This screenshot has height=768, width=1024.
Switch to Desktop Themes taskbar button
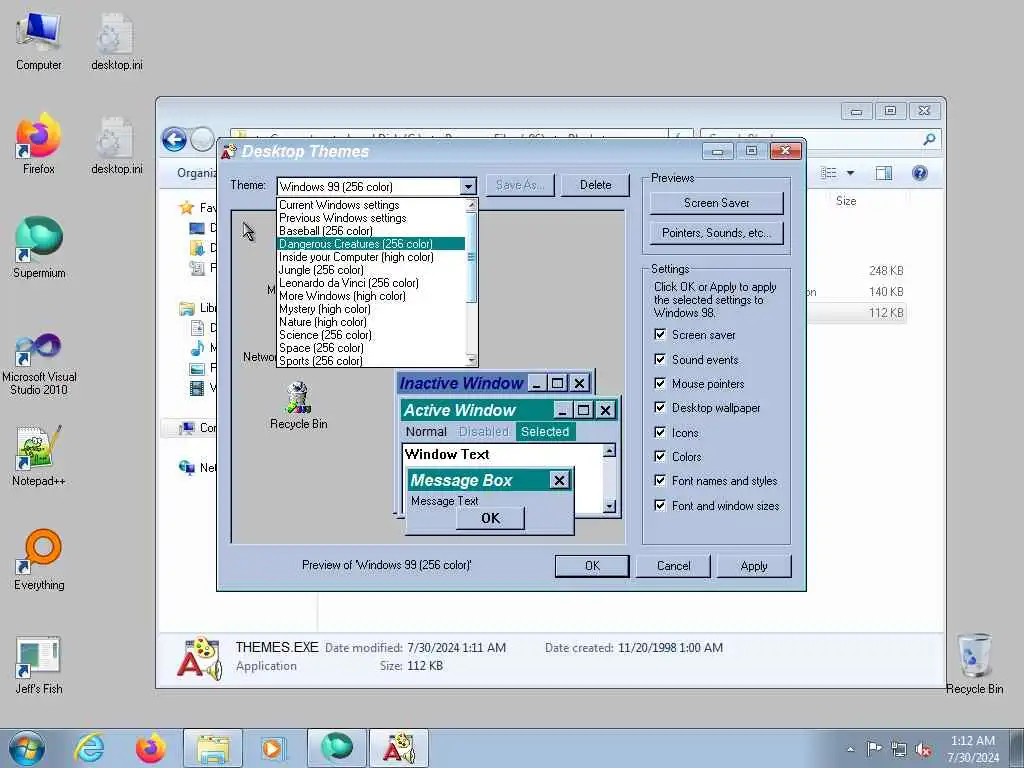point(399,748)
